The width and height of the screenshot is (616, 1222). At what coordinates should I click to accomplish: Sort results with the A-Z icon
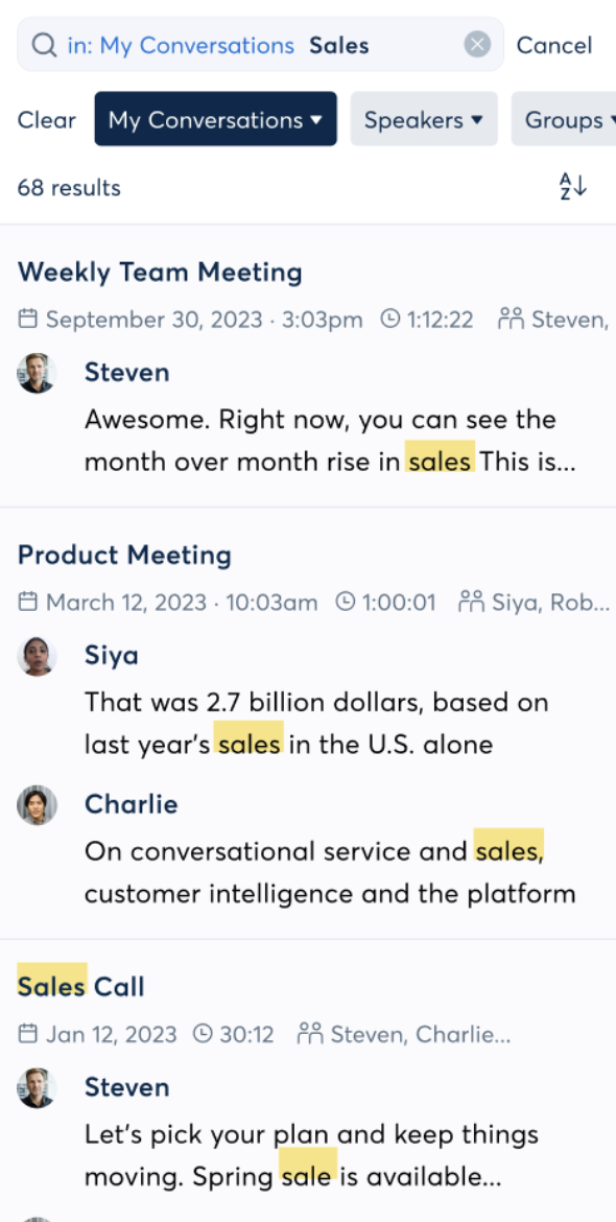click(x=572, y=186)
